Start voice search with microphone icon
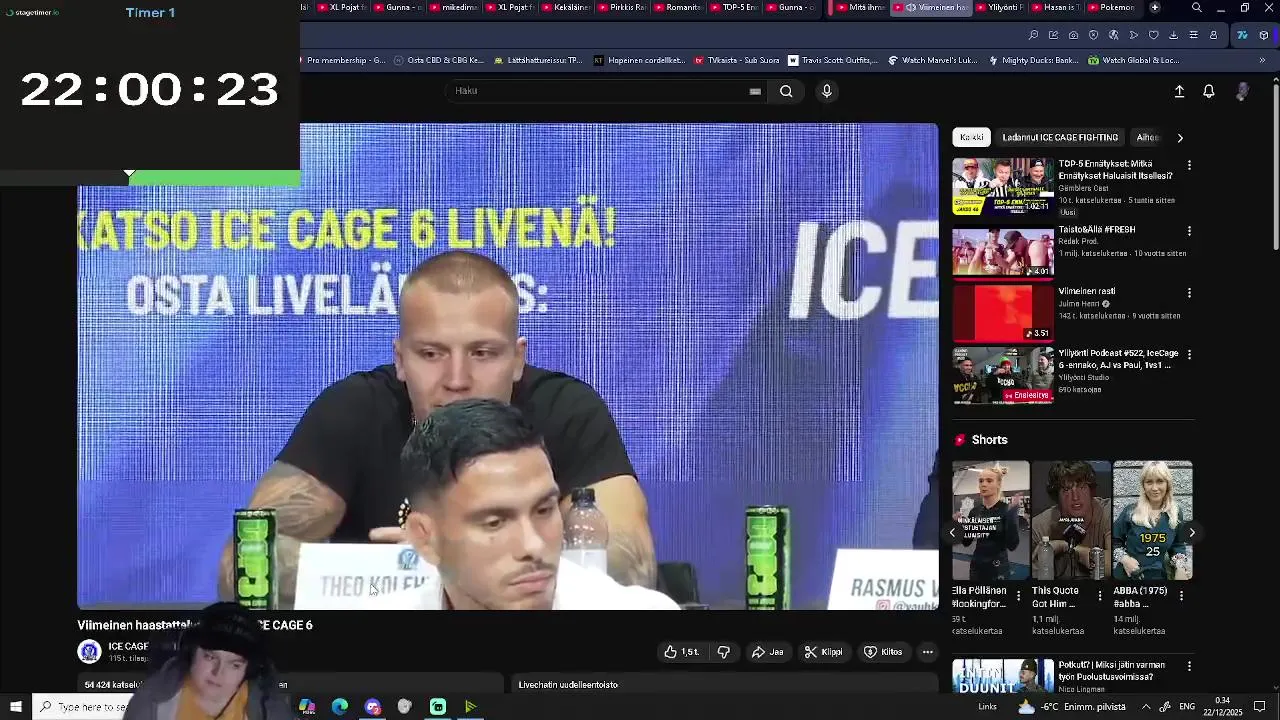The image size is (1280, 720). tap(826, 91)
